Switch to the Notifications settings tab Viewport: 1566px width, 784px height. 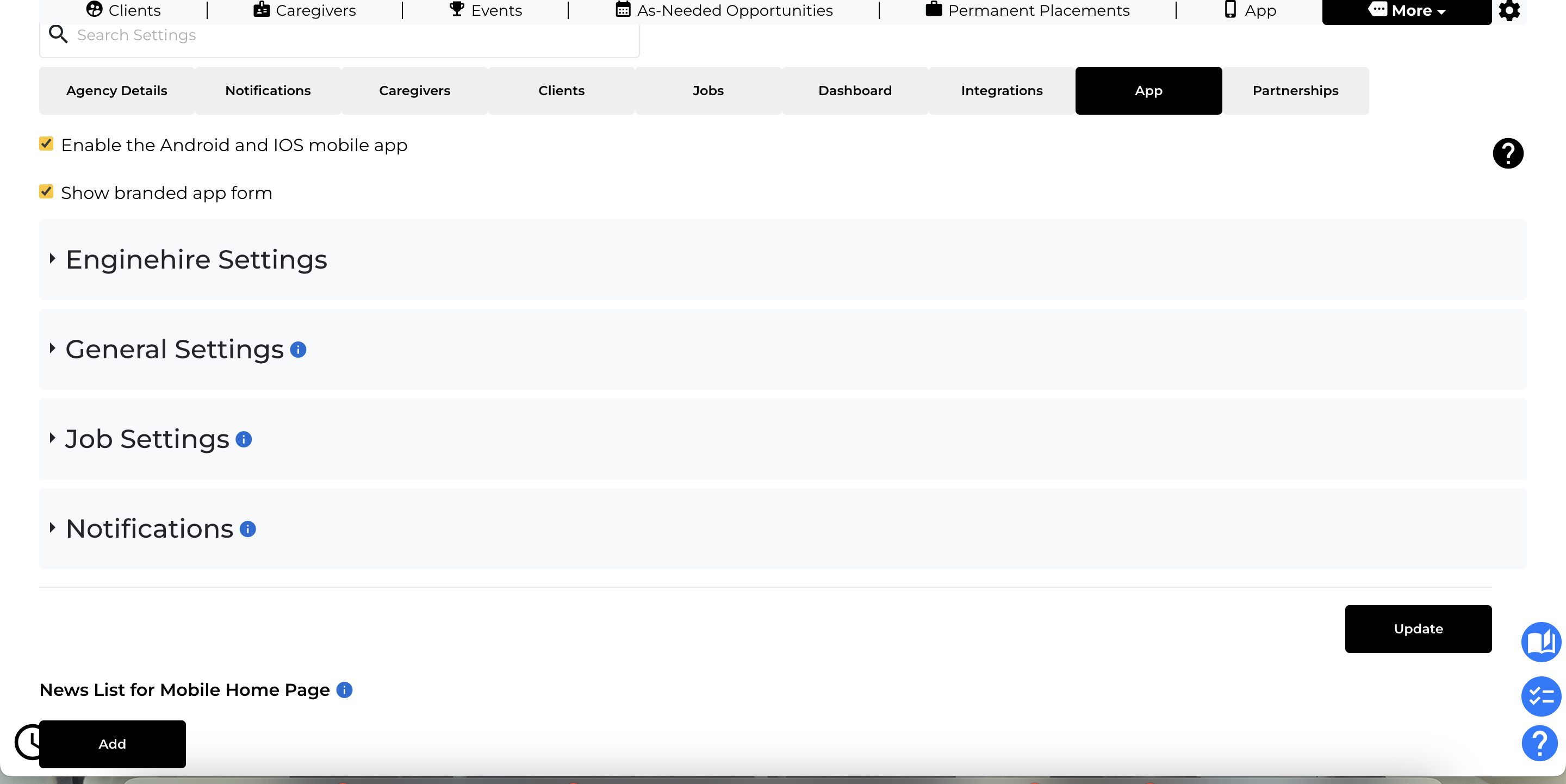[x=268, y=91]
